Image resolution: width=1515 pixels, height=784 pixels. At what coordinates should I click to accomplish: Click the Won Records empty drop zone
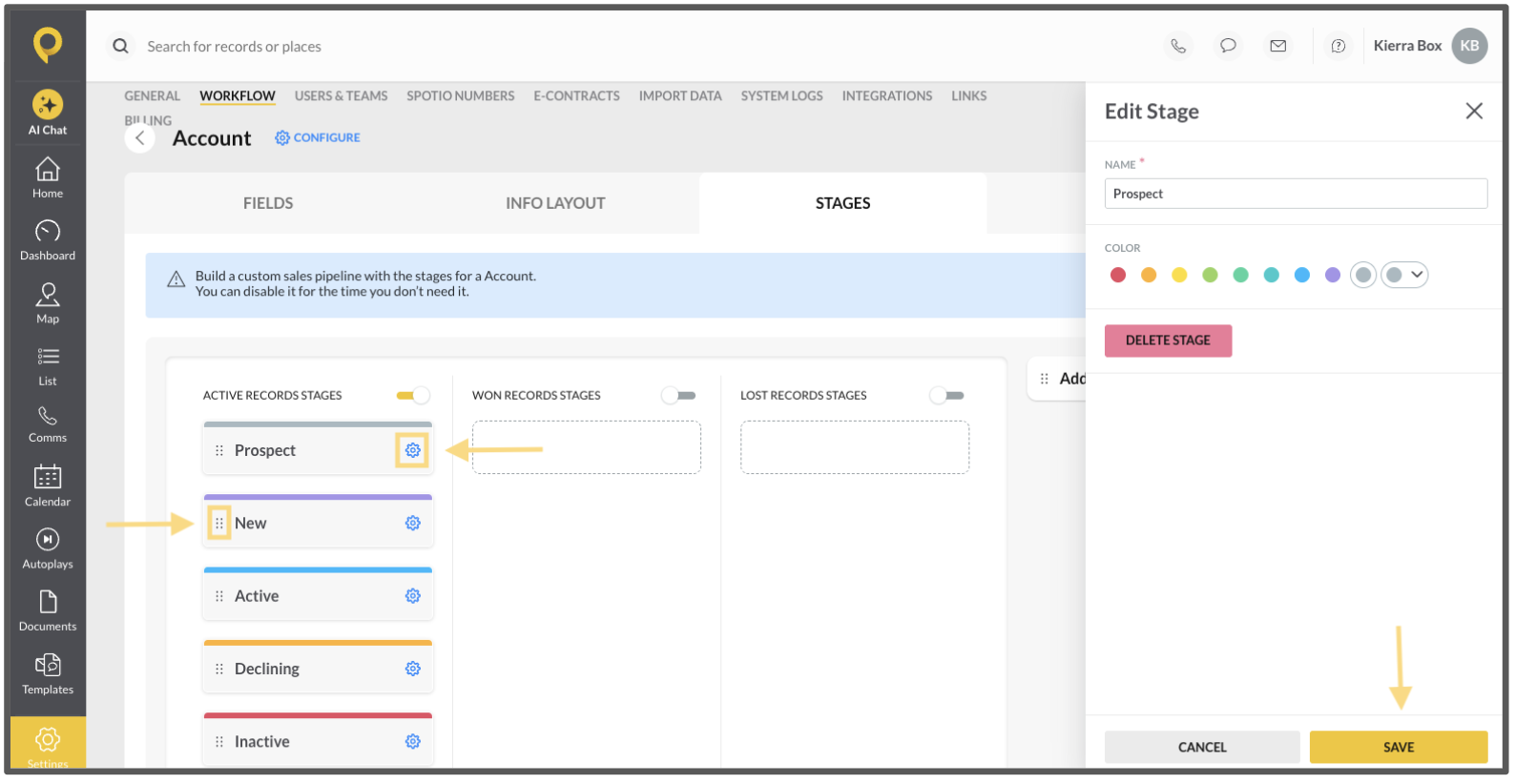point(587,448)
